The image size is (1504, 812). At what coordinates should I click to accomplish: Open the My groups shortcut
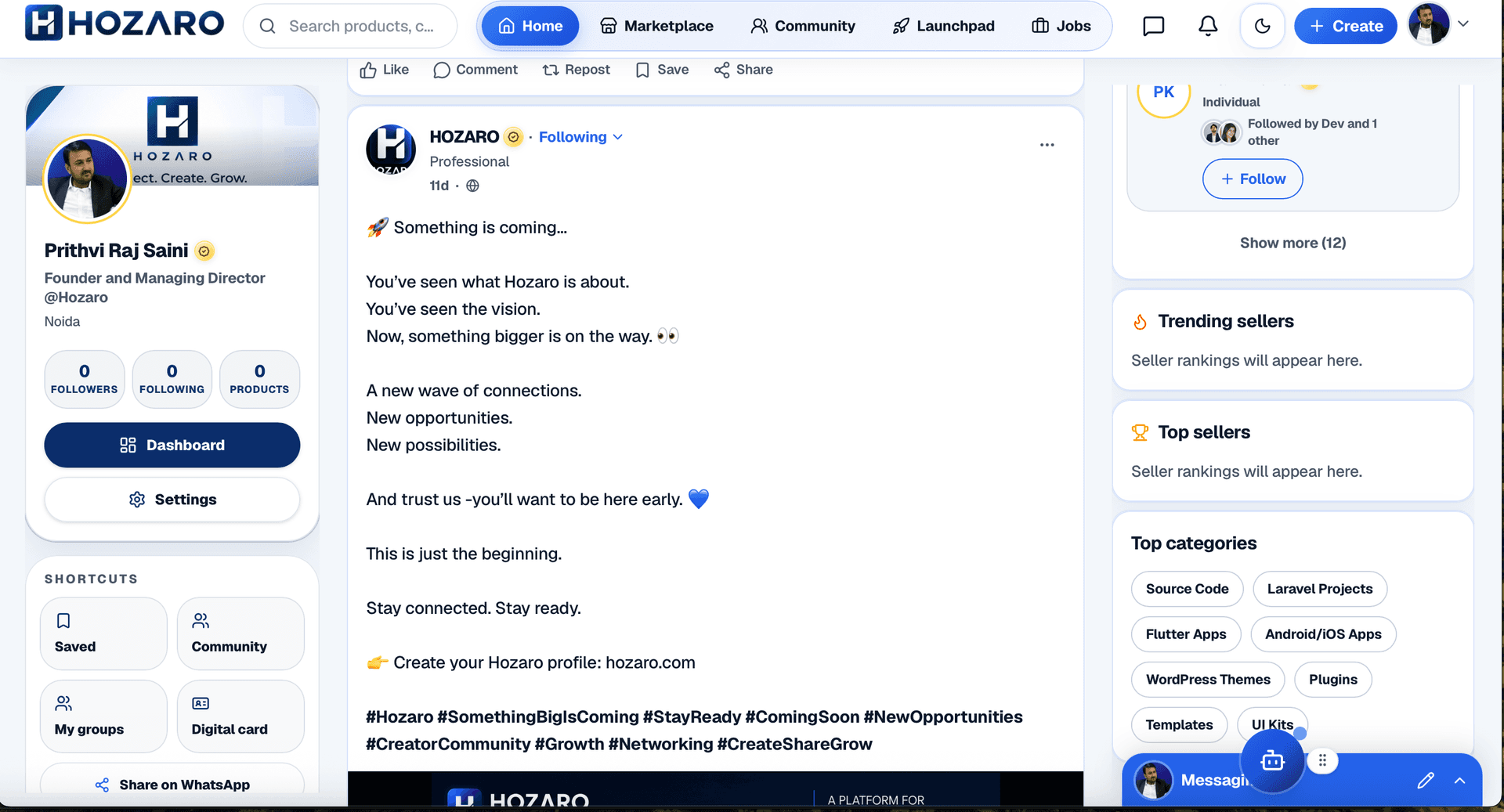click(x=103, y=716)
